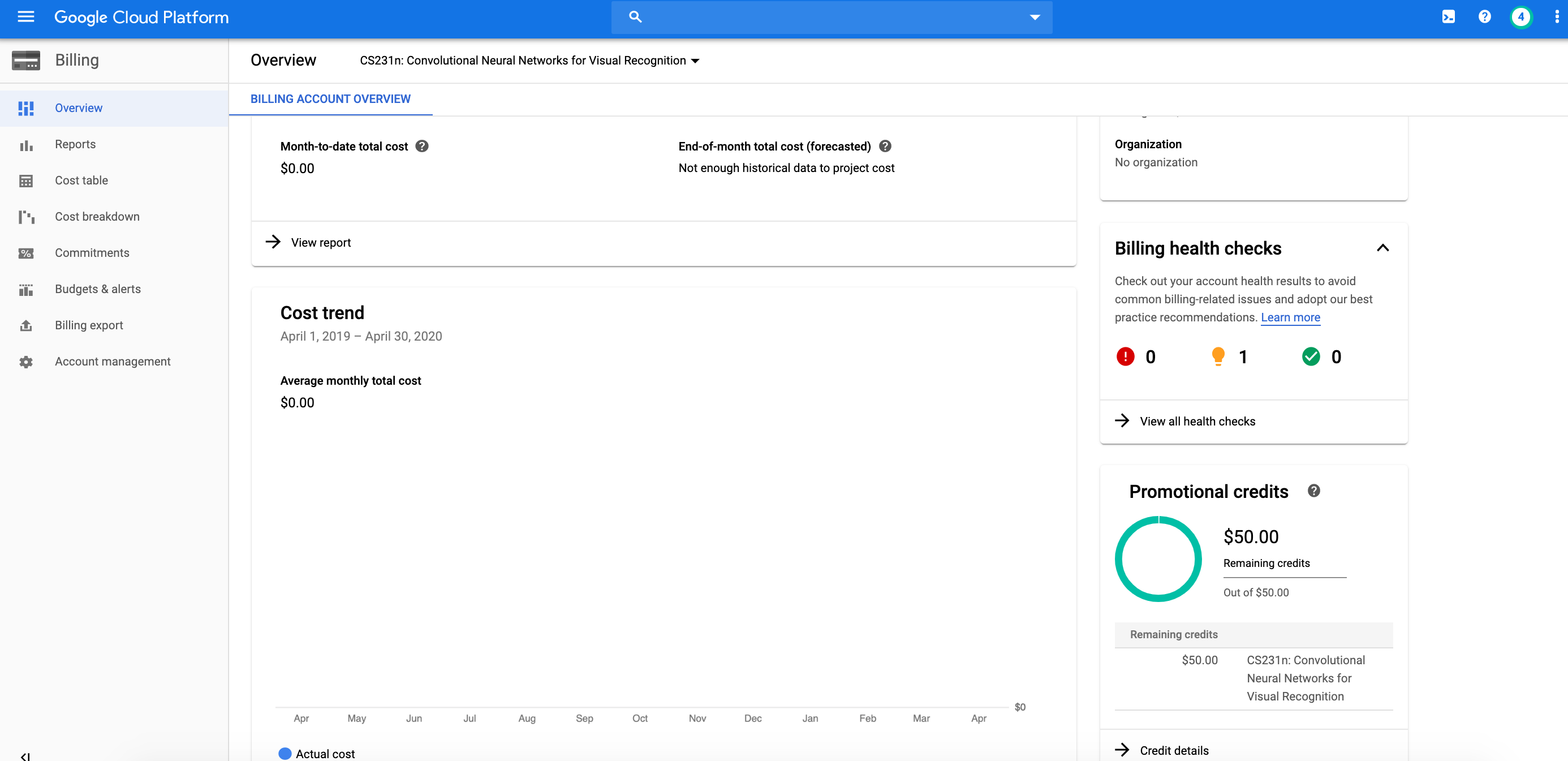Expand the search bar dropdown arrow
The image size is (1568, 761).
tap(1034, 17)
